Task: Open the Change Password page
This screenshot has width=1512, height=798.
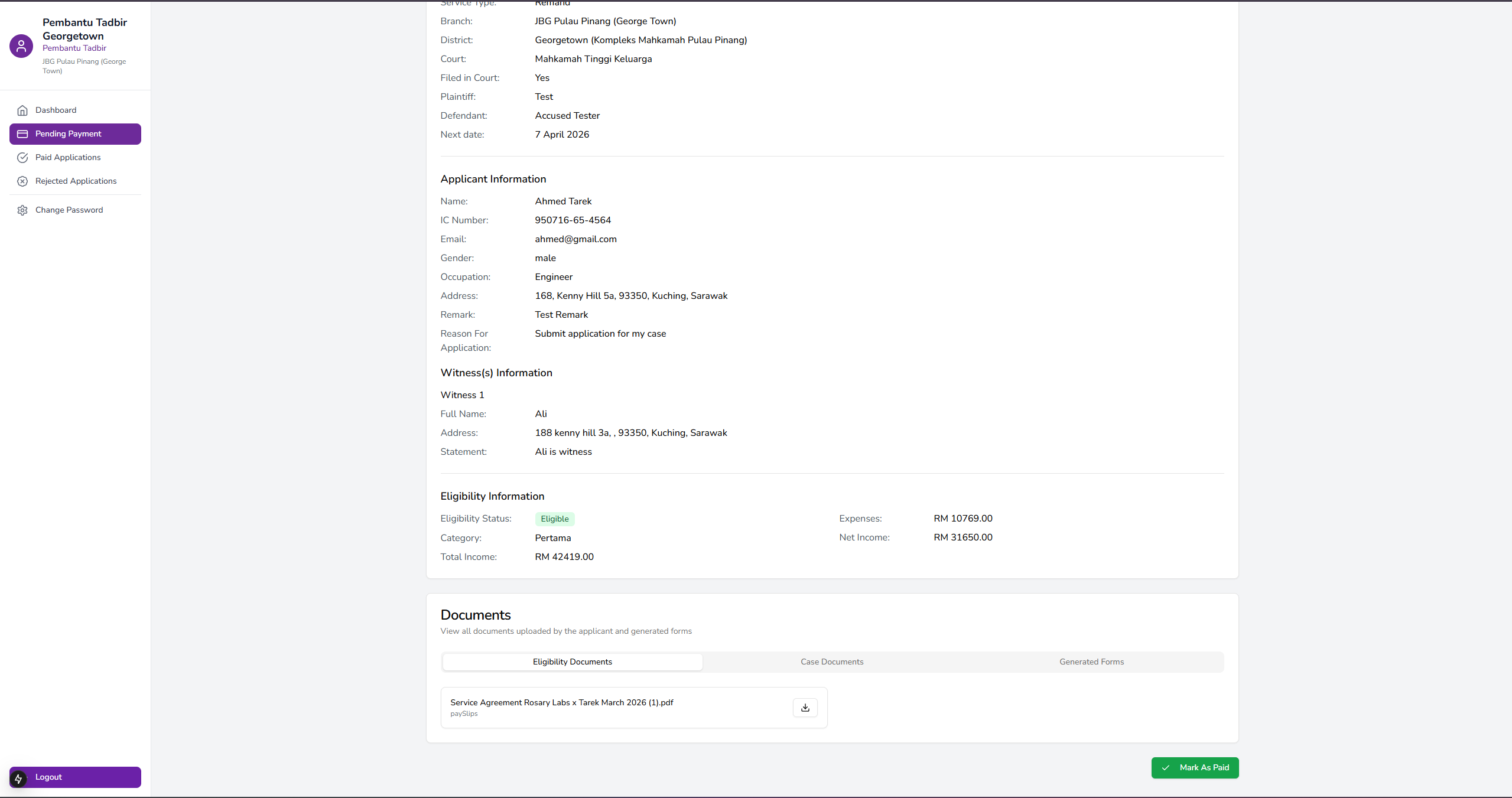Action: pyautogui.click(x=69, y=210)
